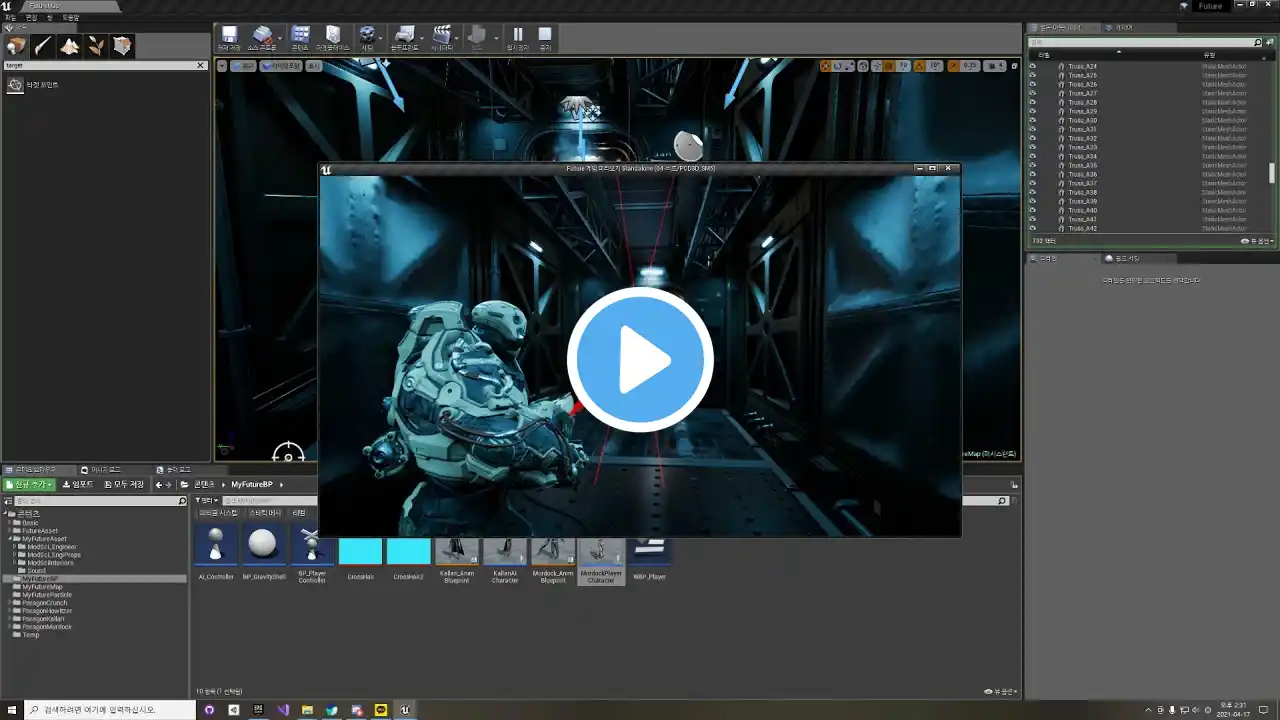This screenshot has height=720, width=1280.
Task: Stop the play session
Action: [x=545, y=38]
